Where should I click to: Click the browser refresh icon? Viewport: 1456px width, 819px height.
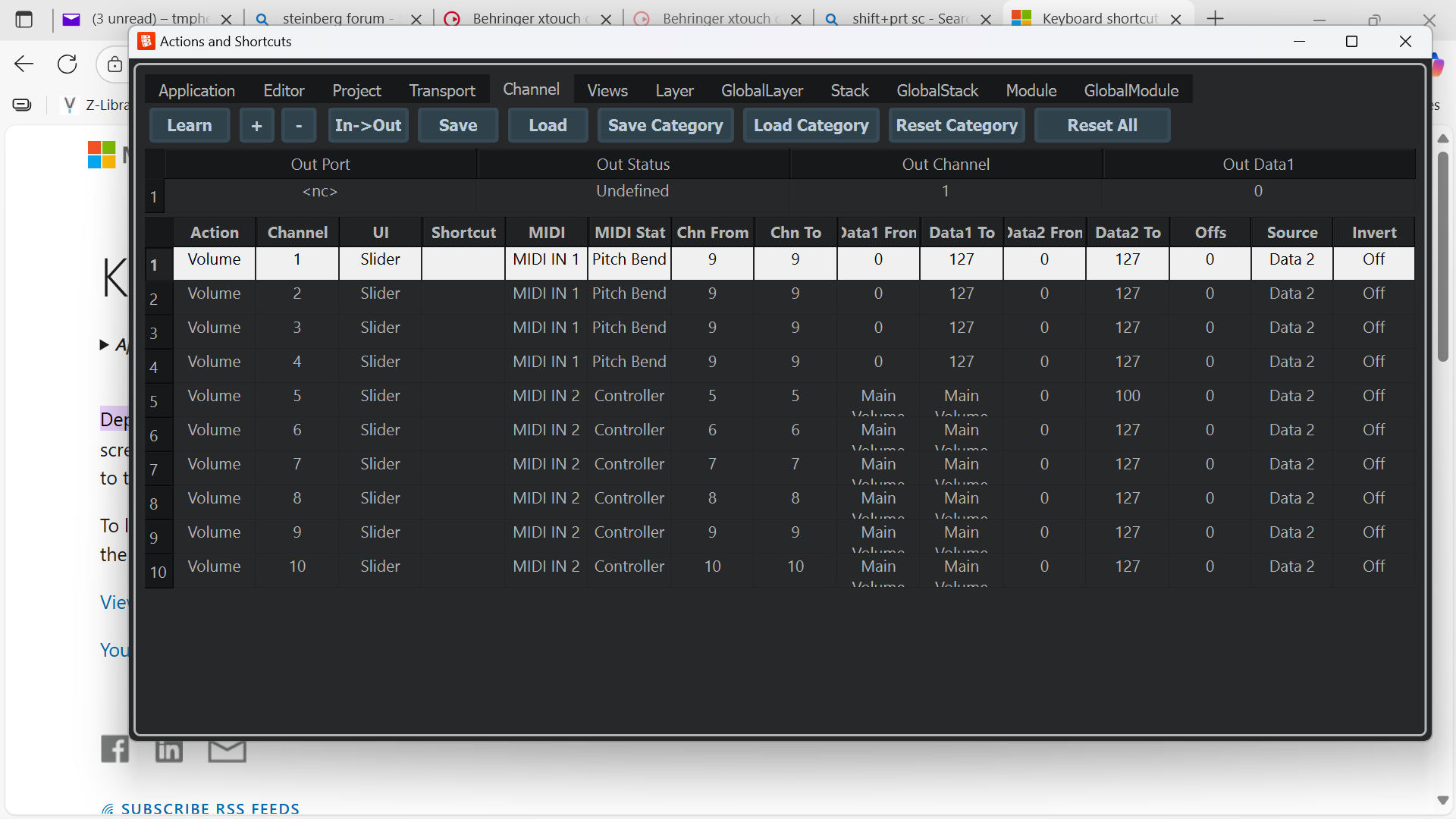click(67, 64)
